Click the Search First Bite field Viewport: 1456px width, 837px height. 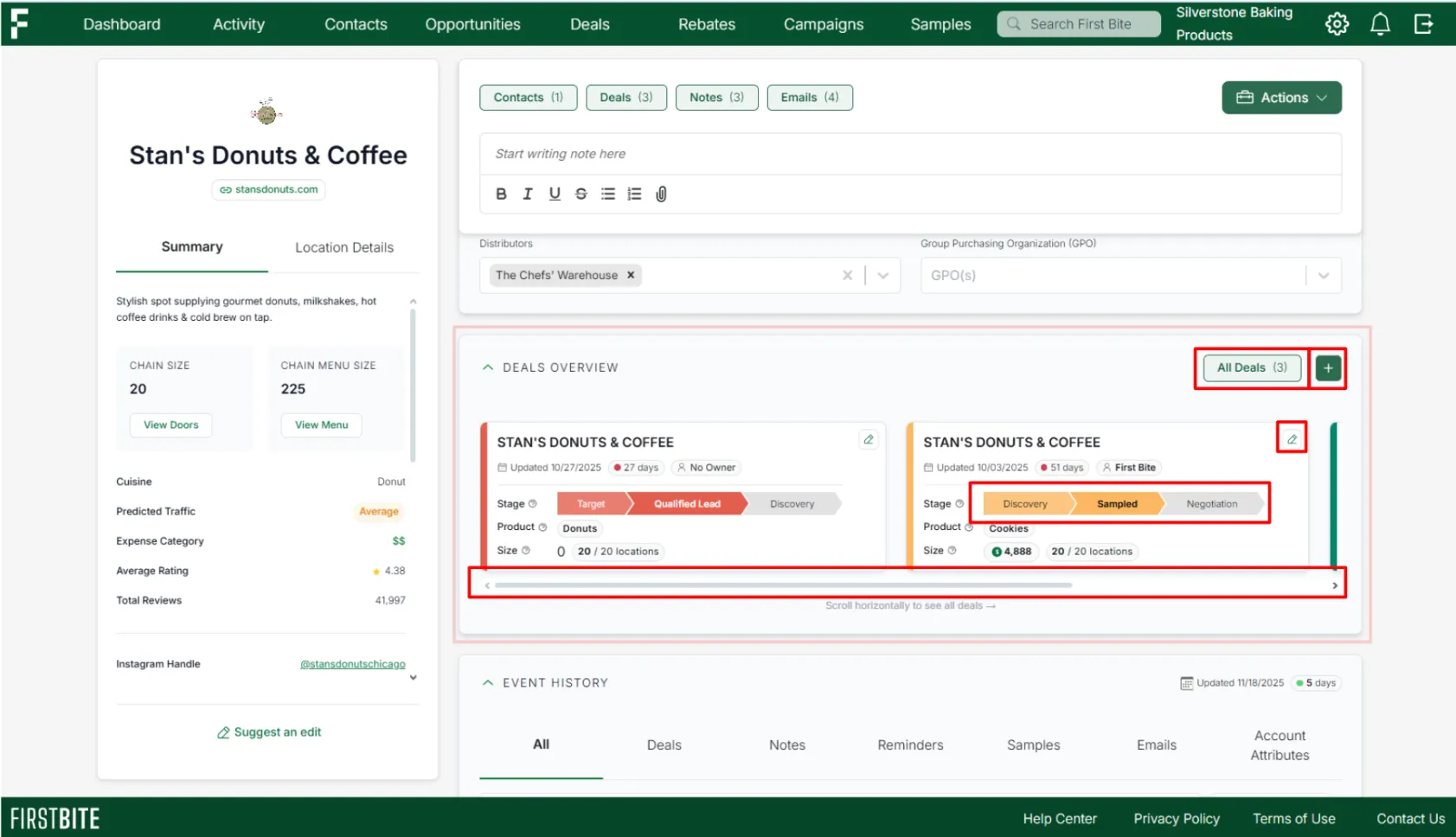pyautogui.click(x=1079, y=24)
